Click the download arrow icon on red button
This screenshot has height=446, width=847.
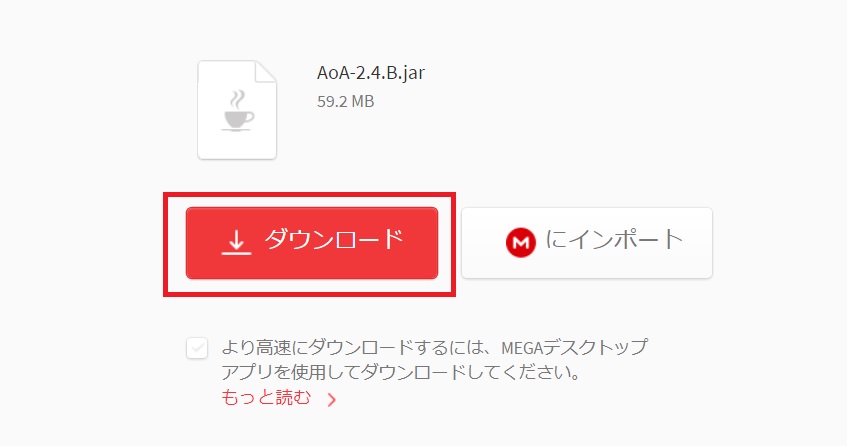coord(236,242)
